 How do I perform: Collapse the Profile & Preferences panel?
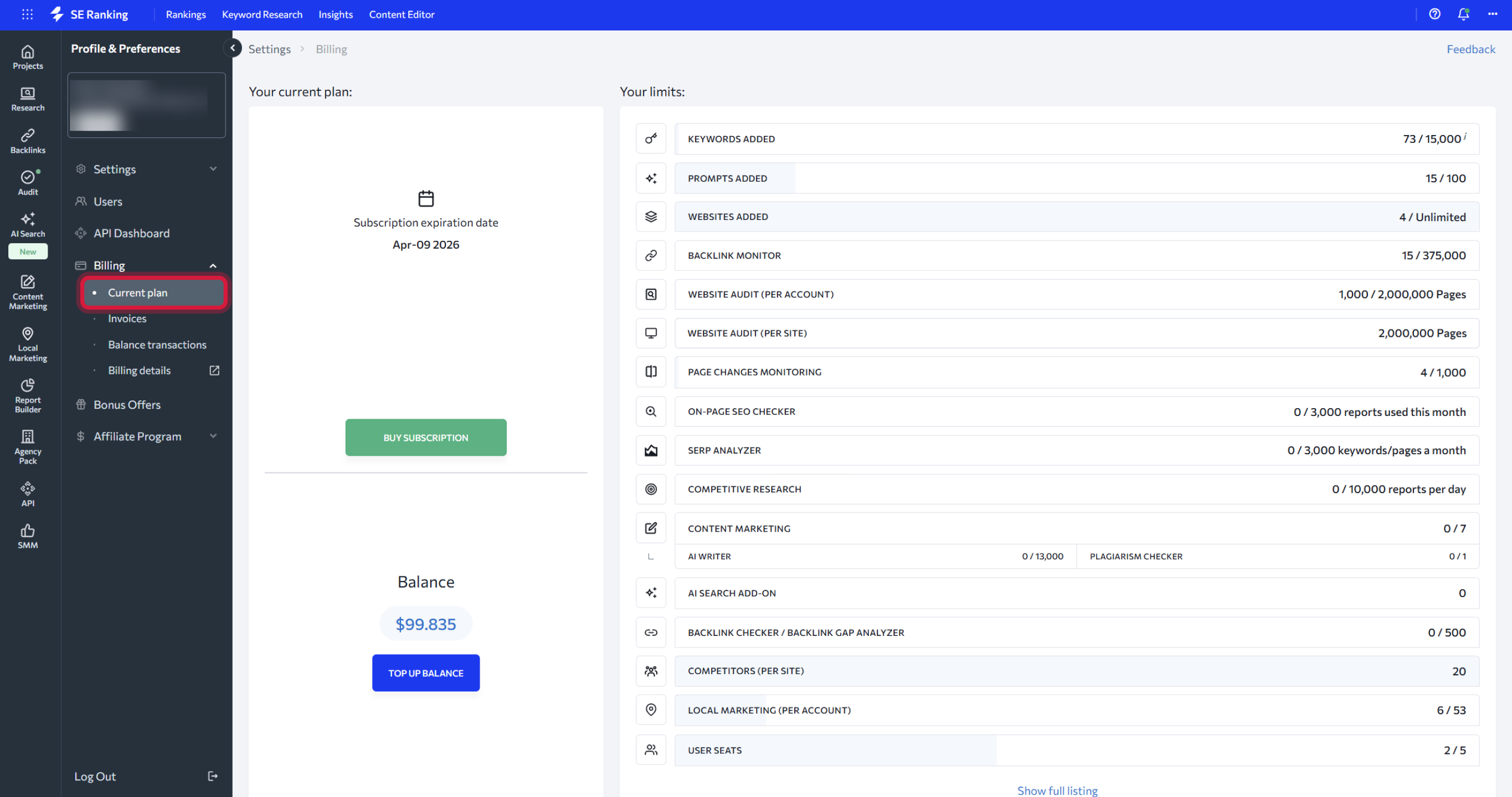point(233,48)
